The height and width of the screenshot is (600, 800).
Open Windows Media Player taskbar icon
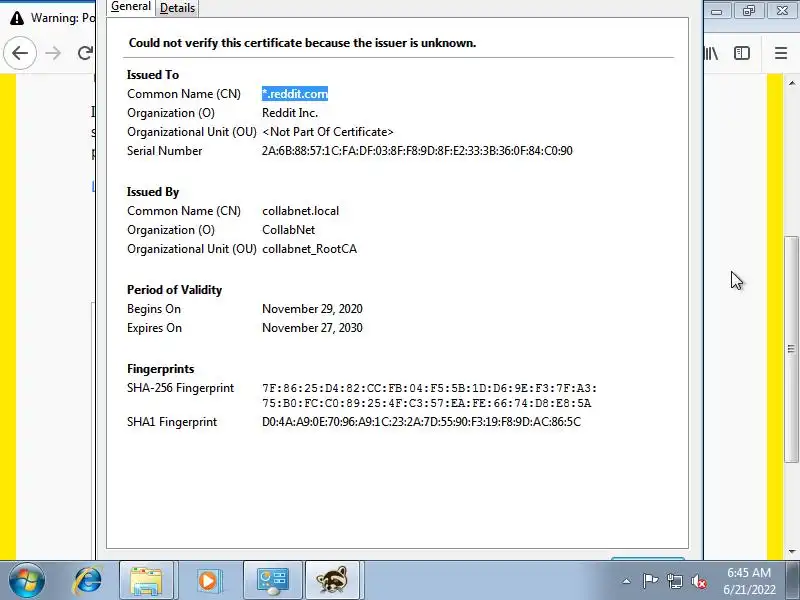(x=208, y=581)
